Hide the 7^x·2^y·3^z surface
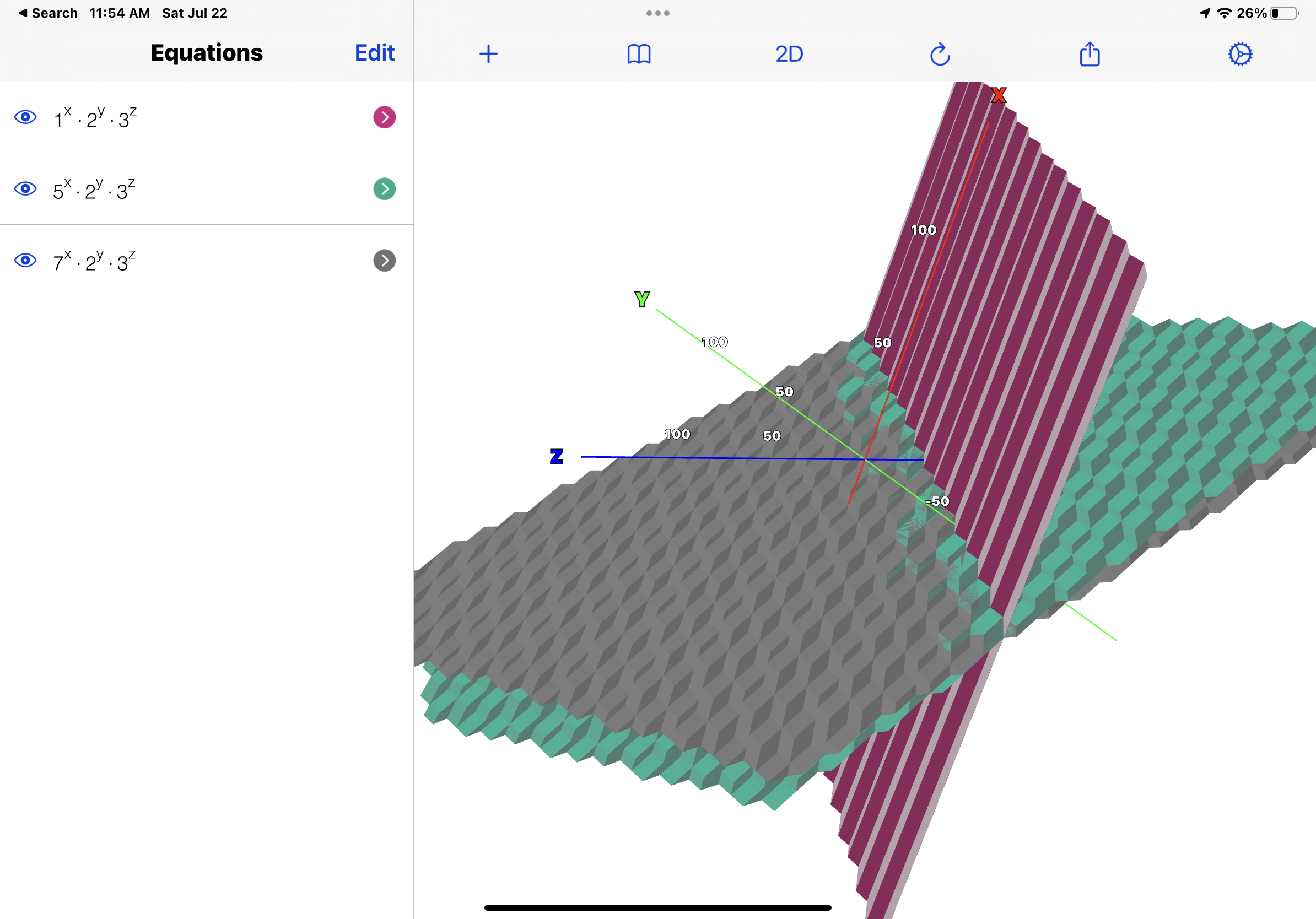Image resolution: width=1316 pixels, height=919 pixels. tap(25, 261)
